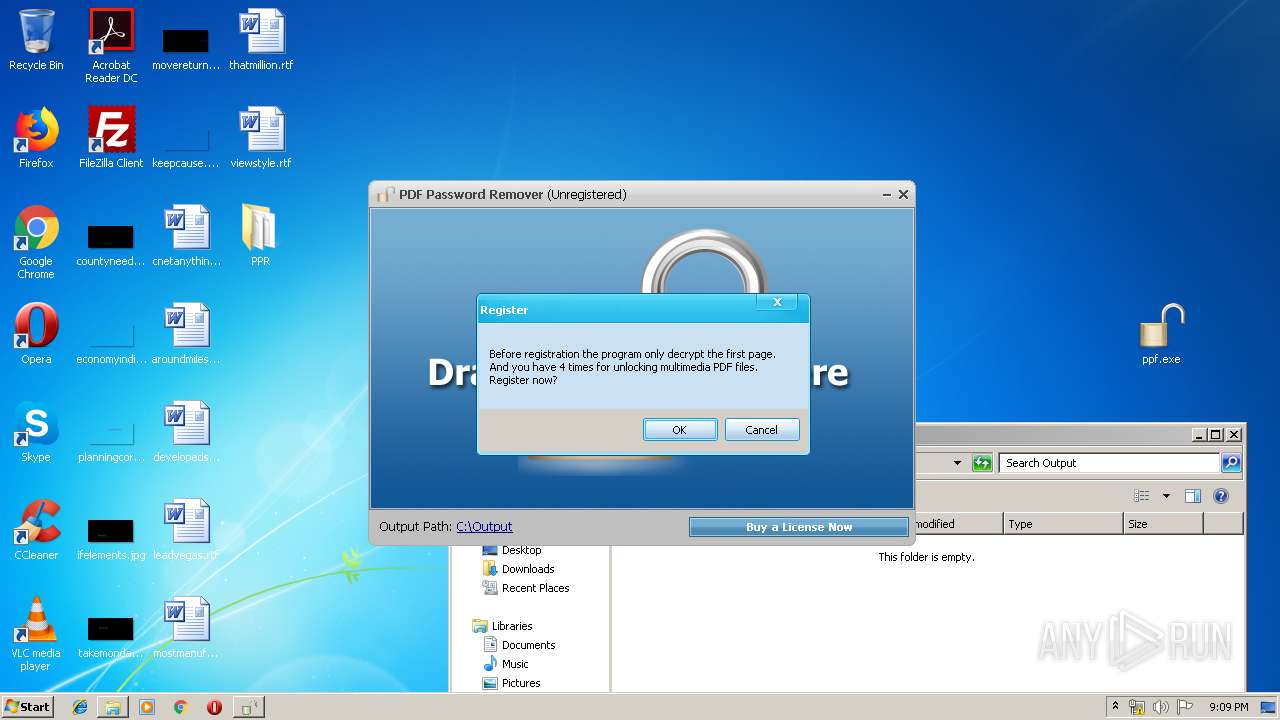1280x720 pixels.
Task: Open the C:\Output path link
Action: click(484, 527)
